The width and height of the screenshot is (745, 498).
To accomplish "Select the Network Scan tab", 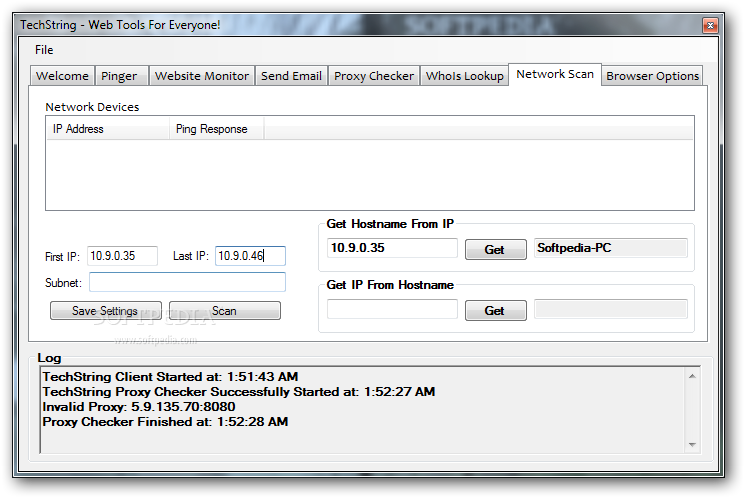I will [555, 74].
